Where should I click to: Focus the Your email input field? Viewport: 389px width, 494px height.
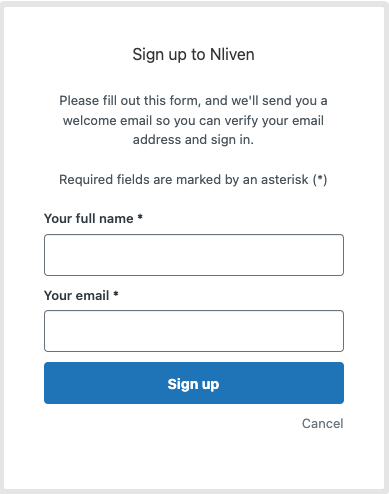(194, 331)
